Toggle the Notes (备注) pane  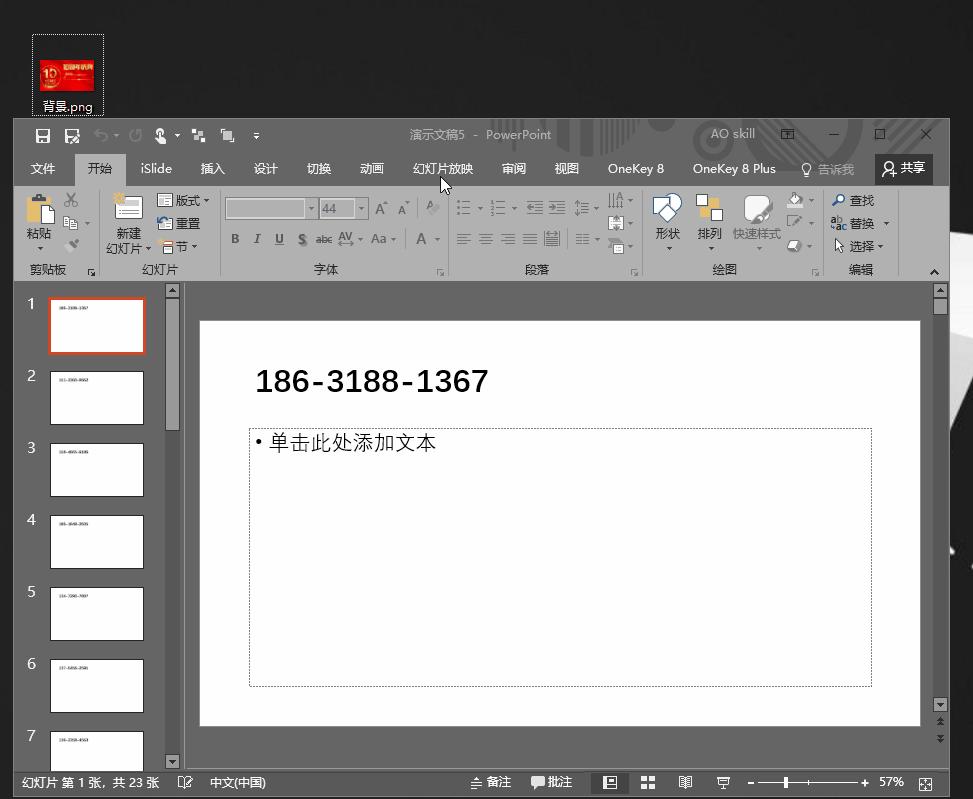click(490, 782)
